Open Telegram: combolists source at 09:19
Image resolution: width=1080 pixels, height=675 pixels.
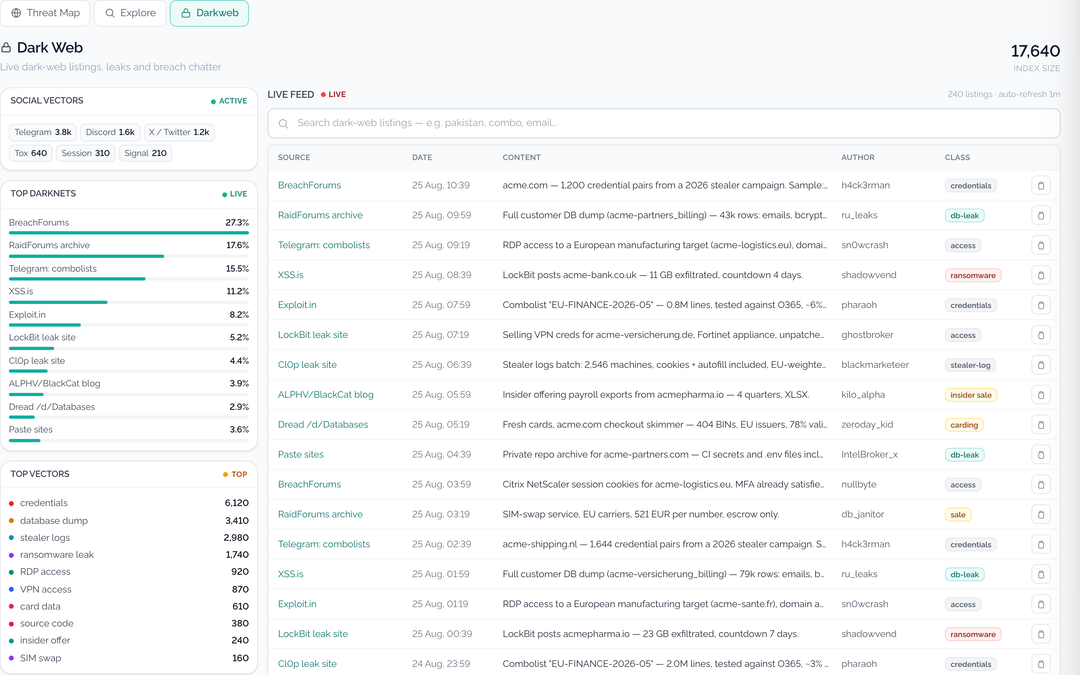click(x=324, y=245)
